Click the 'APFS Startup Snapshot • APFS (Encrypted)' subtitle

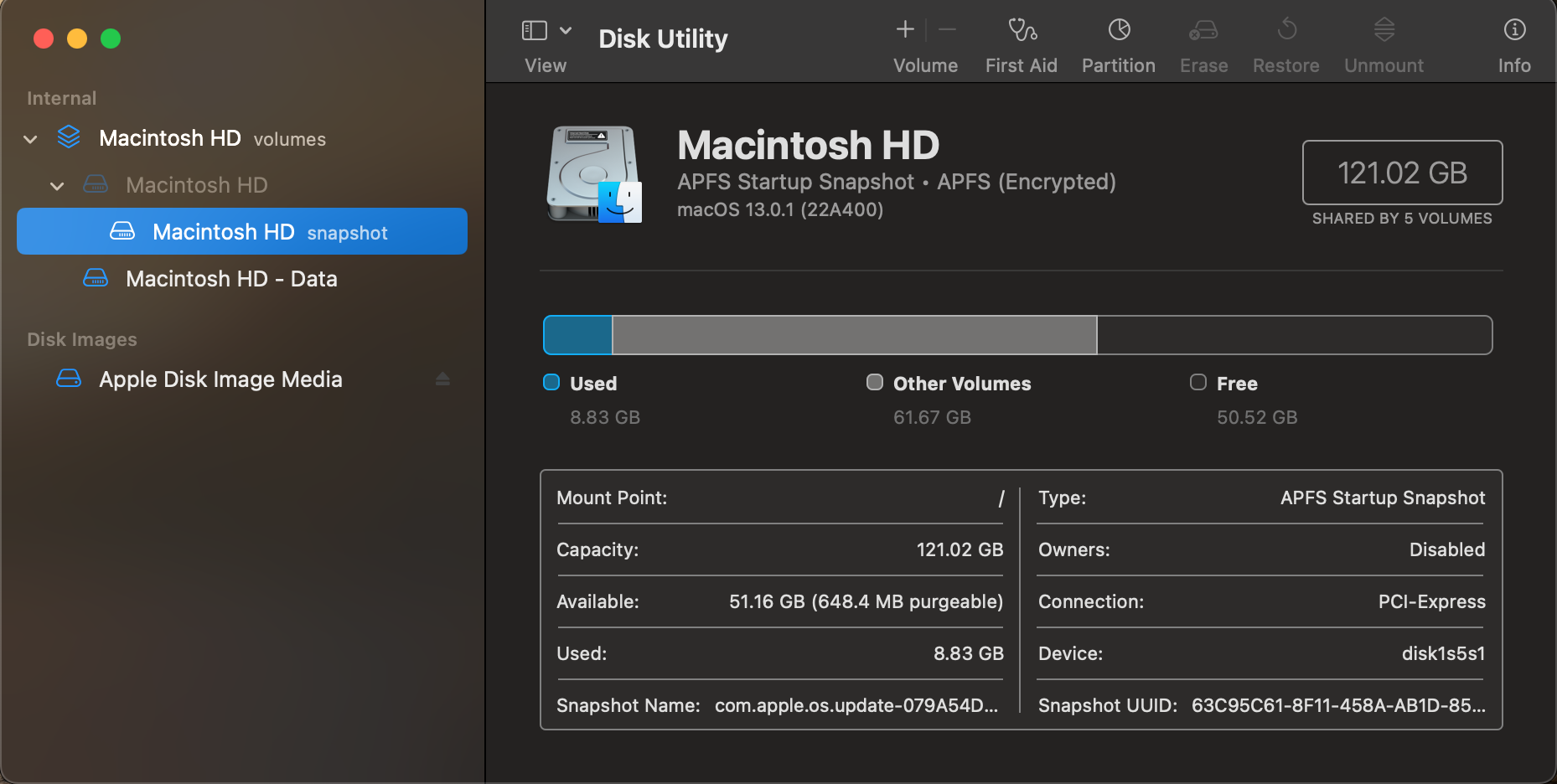pos(897,182)
